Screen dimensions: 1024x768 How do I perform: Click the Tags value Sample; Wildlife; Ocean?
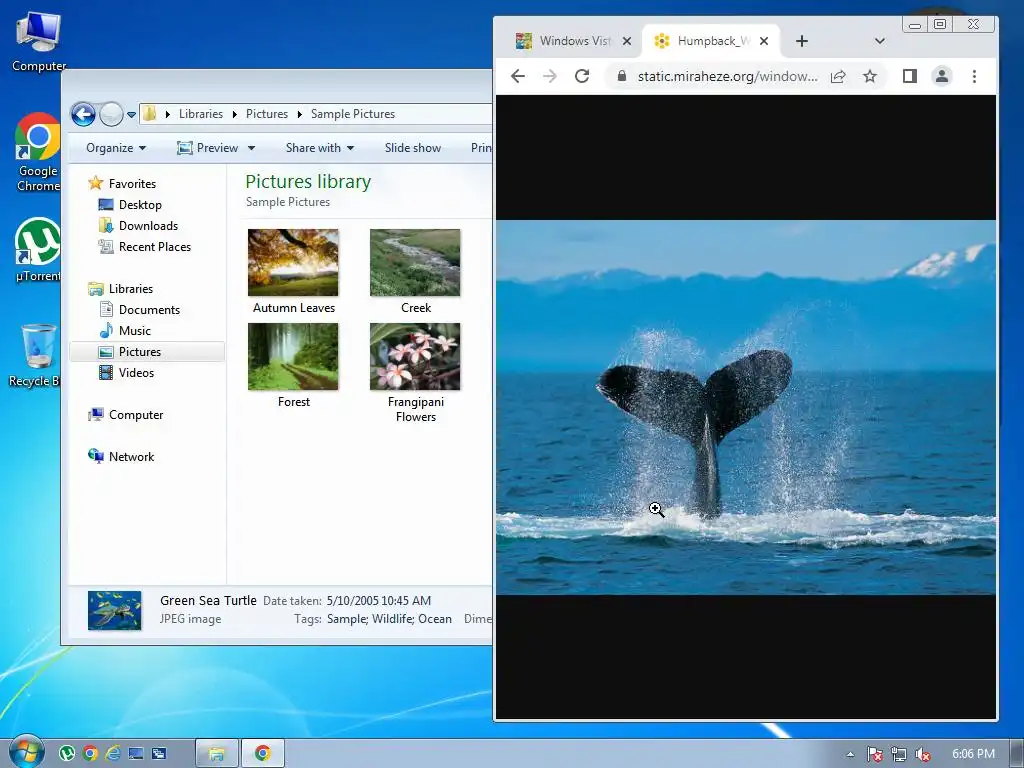coord(389,619)
